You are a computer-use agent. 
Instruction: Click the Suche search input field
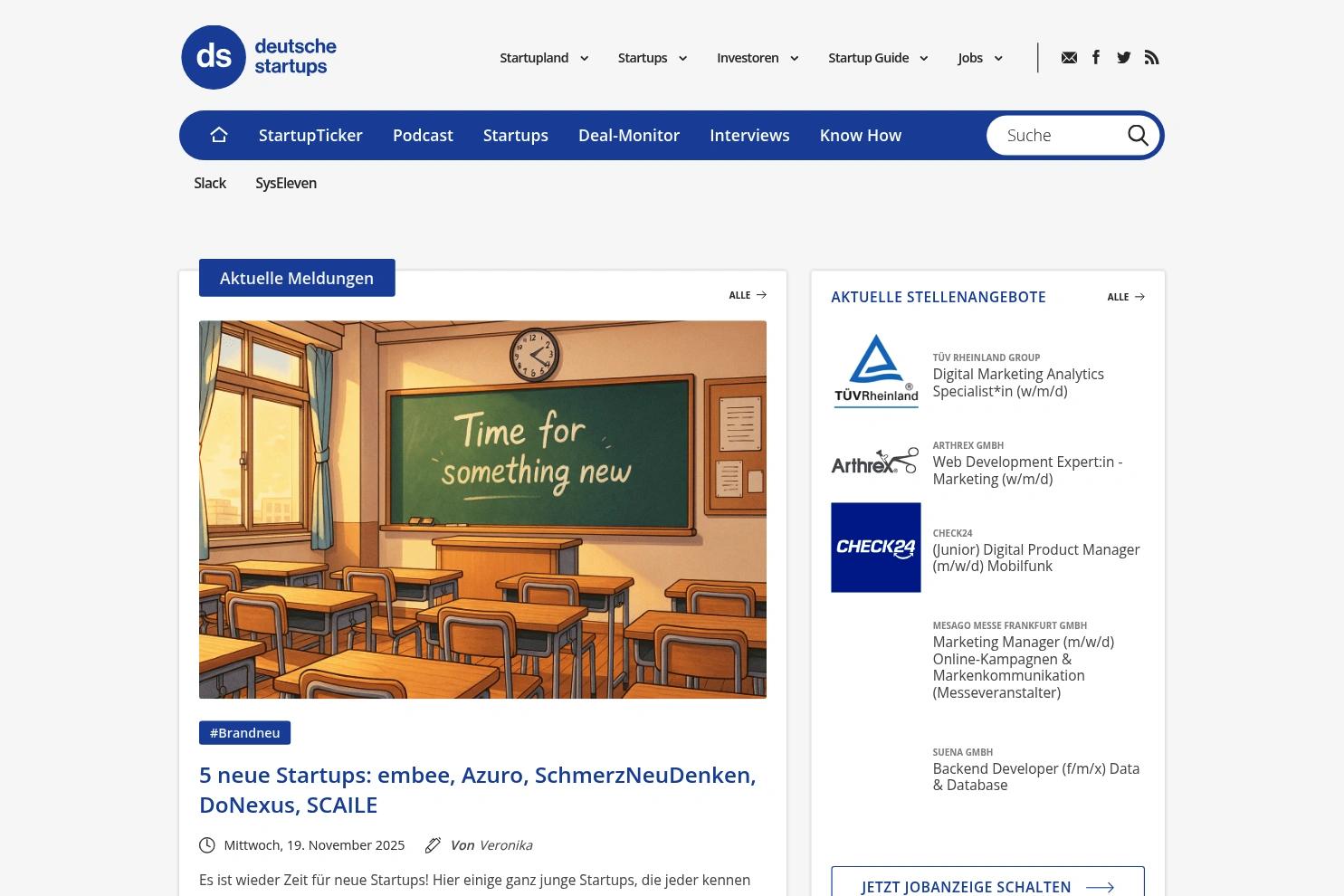tap(1061, 135)
